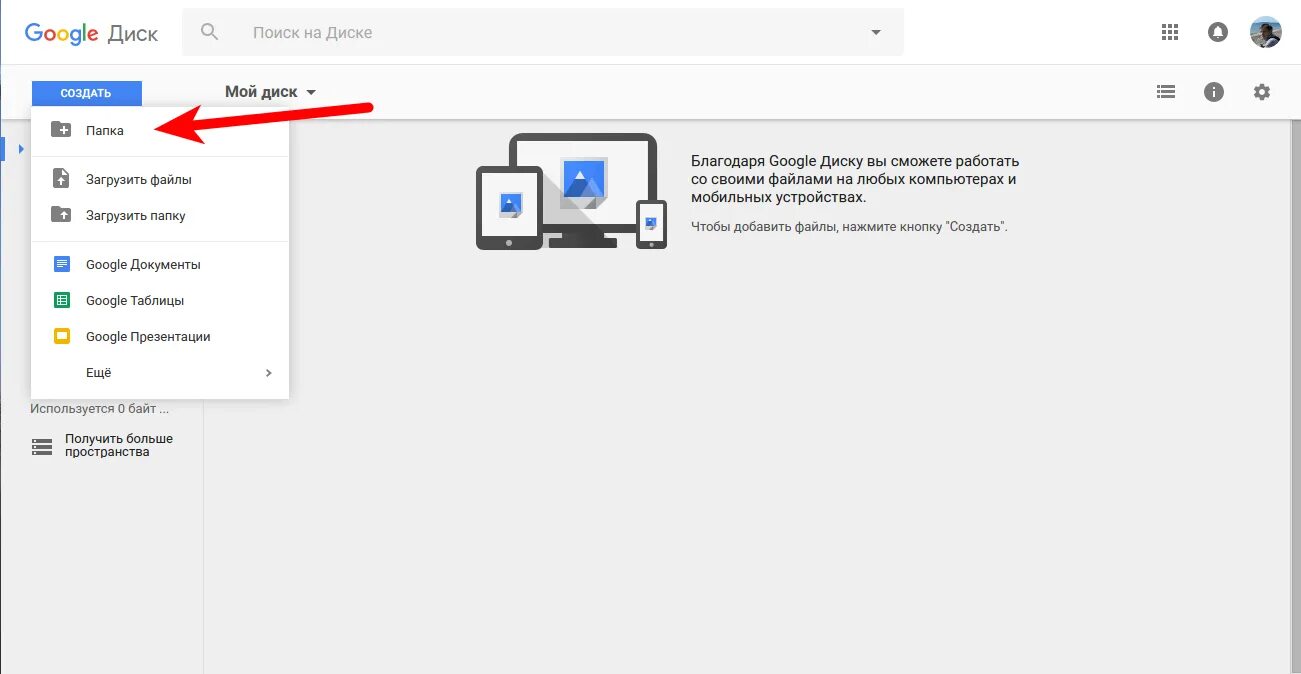
Task: Switch to list view layout icon
Action: click(x=1165, y=92)
